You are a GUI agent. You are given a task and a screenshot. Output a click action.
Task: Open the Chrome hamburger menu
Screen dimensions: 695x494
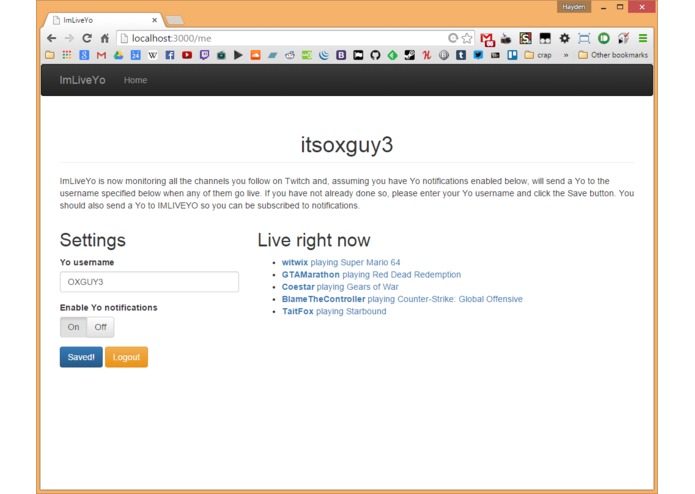coord(643,38)
